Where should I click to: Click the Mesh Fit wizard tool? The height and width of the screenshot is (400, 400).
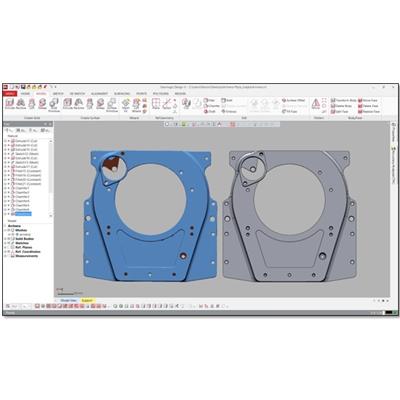click(126, 105)
